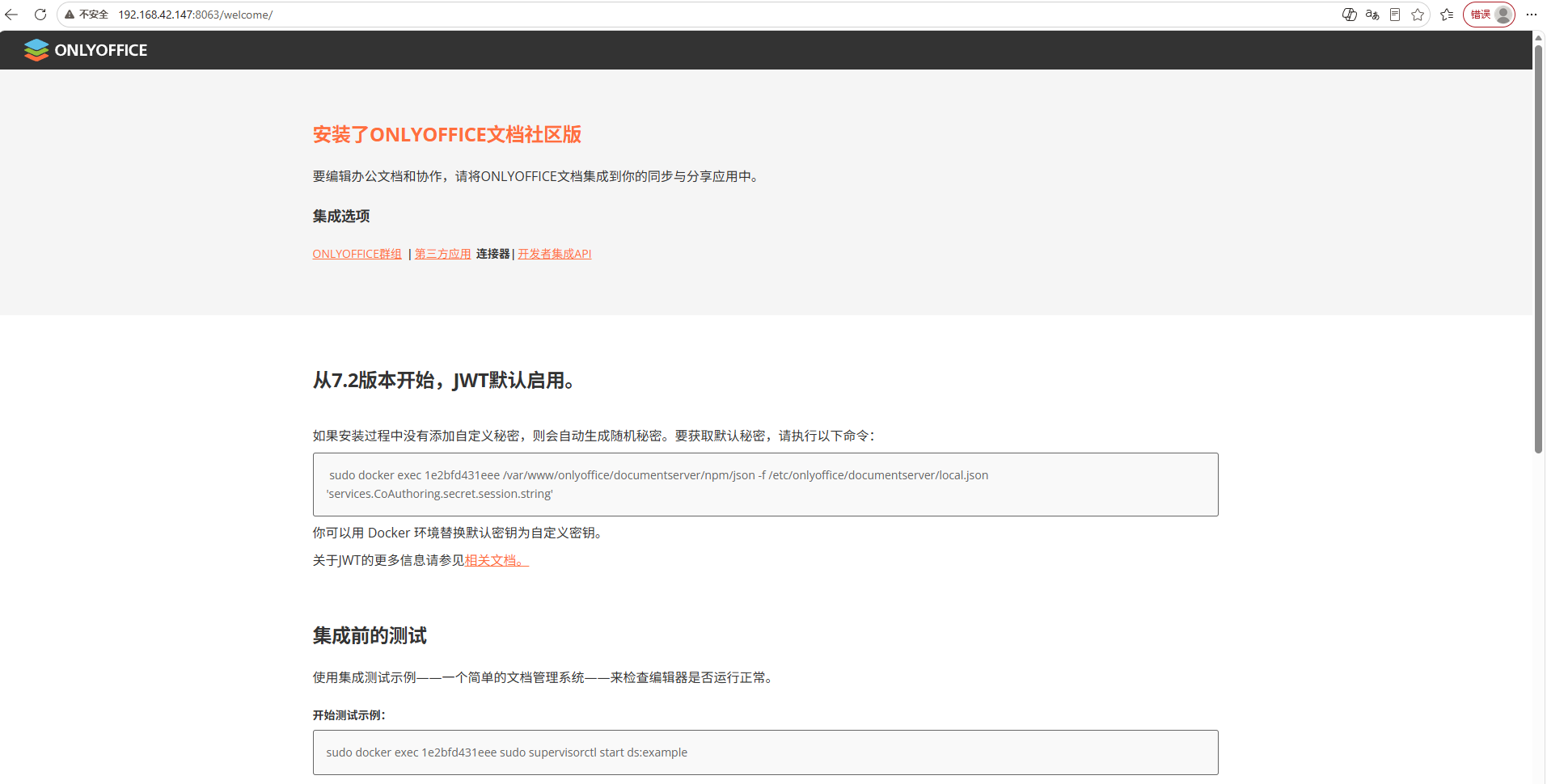Screen dimensions: 1547x784
Task: Click the heading 从7.2版本开始，JWT默认启用
Action: click(x=443, y=381)
